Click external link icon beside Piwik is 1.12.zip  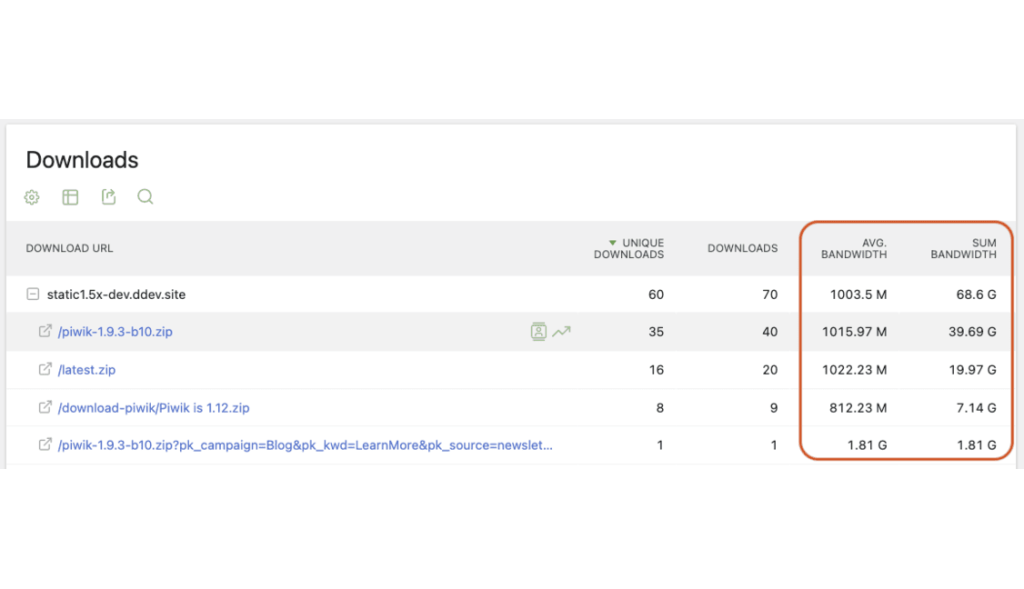point(45,407)
